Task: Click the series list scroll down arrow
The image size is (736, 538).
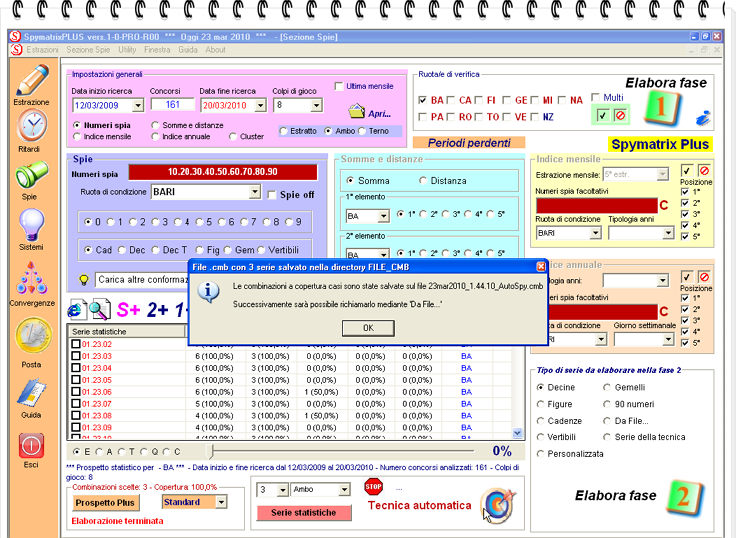Action: [x=517, y=433]
